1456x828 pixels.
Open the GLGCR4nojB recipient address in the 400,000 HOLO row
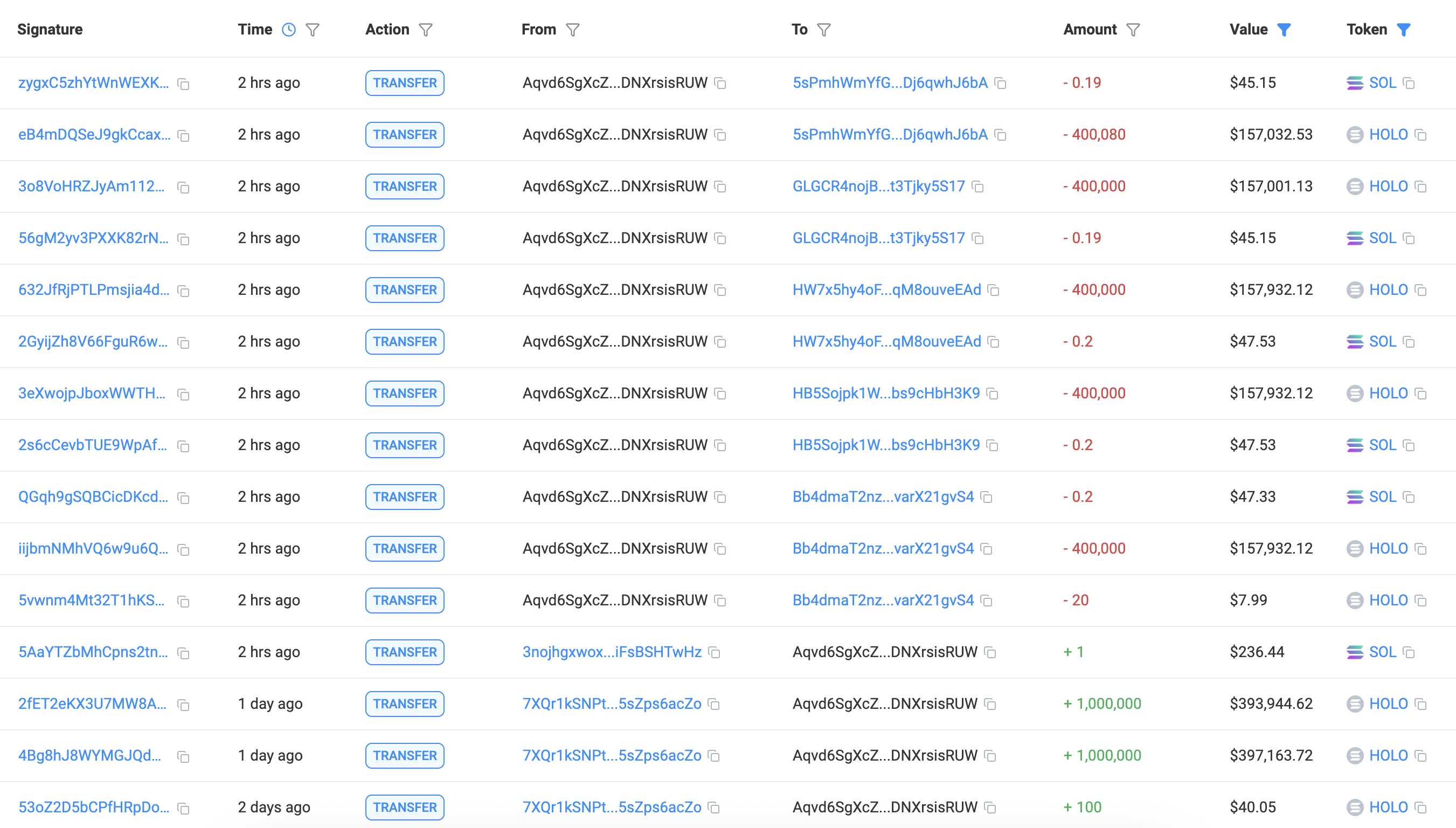(x=878, y=187)
